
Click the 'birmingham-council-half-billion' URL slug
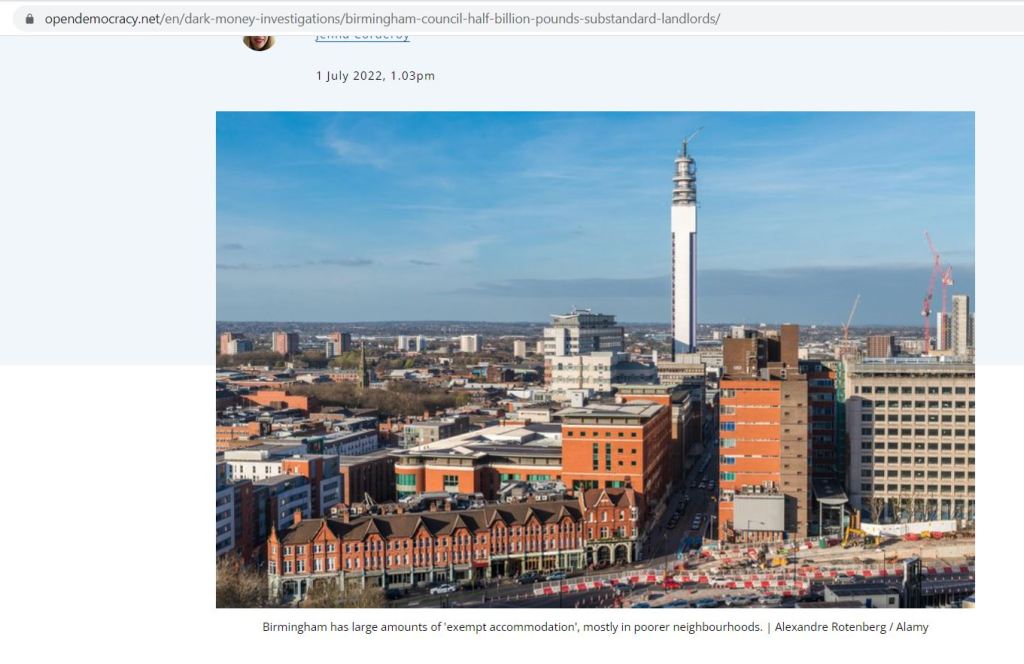(x=438, y=19)
